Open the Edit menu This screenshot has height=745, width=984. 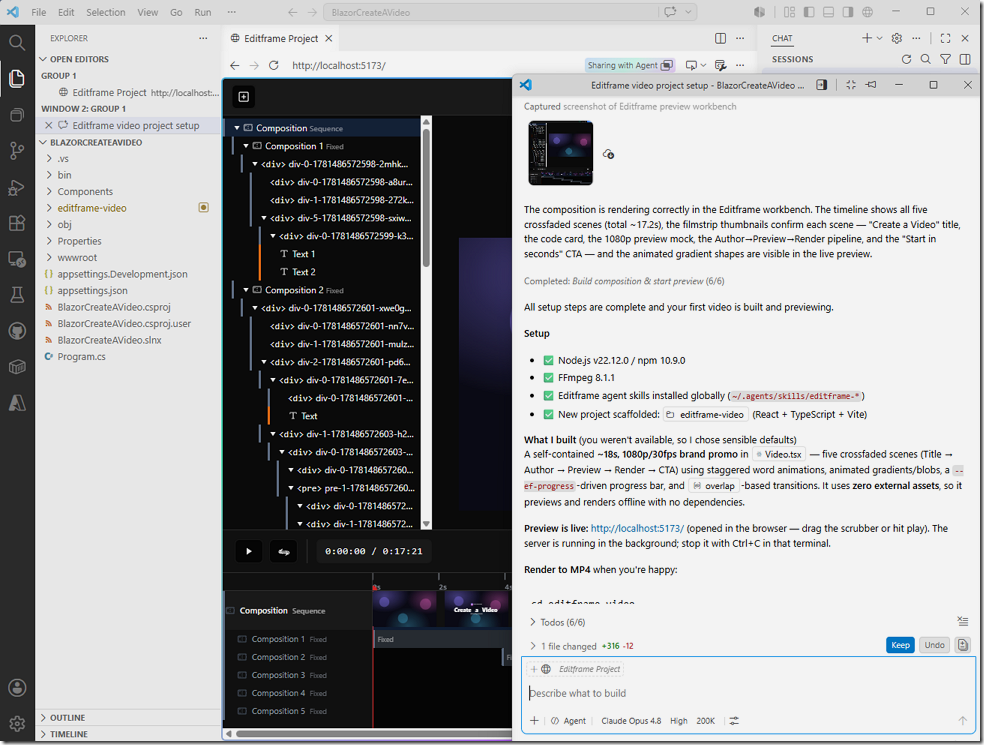pos(66,12)
